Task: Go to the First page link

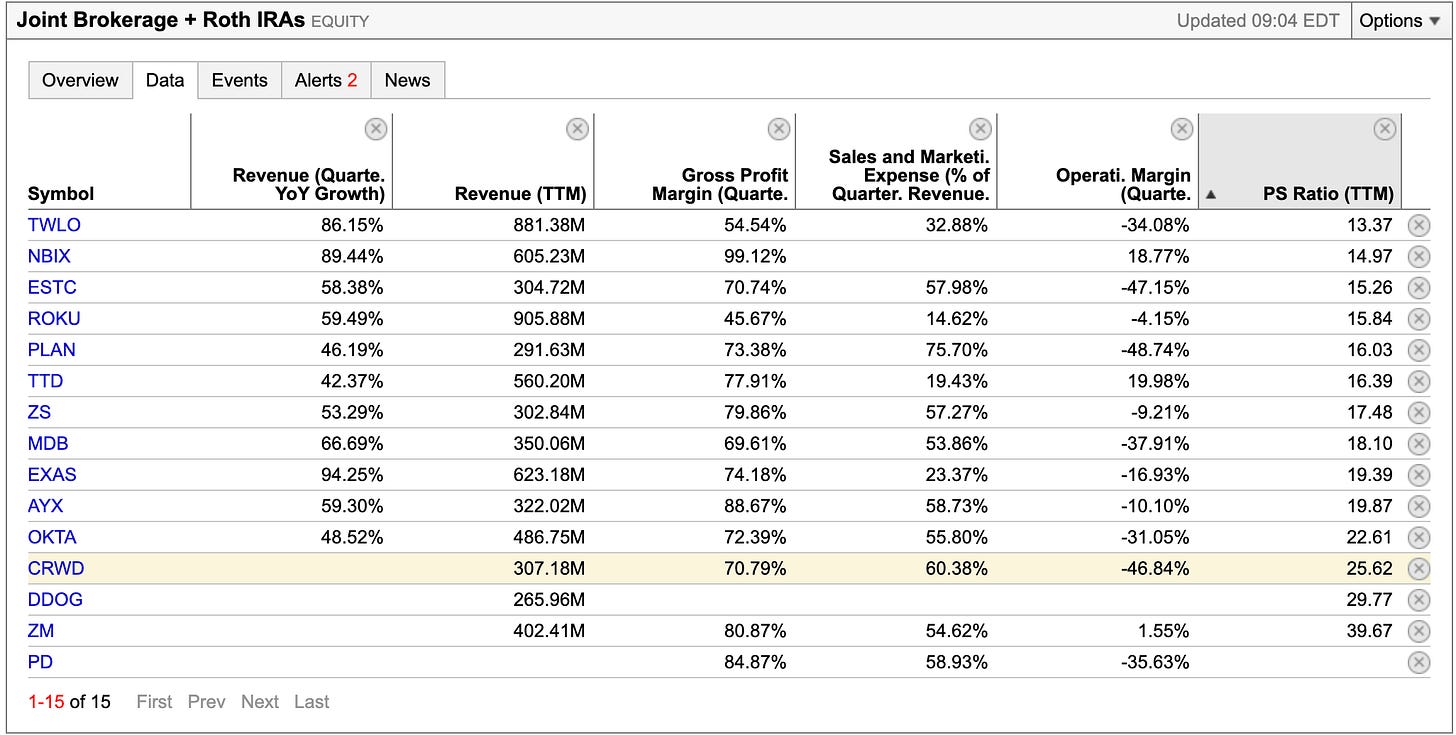Action: (x=154, y=702)
